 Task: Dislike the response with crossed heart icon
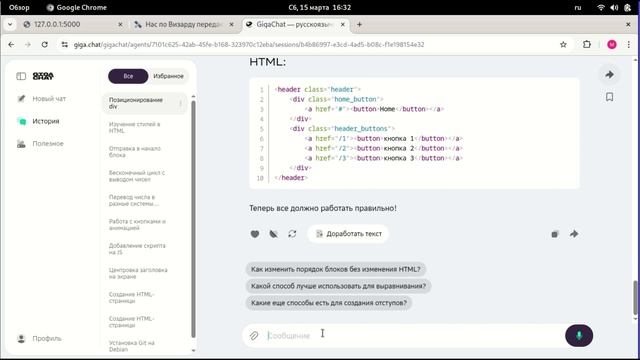(x=273, y=234)
